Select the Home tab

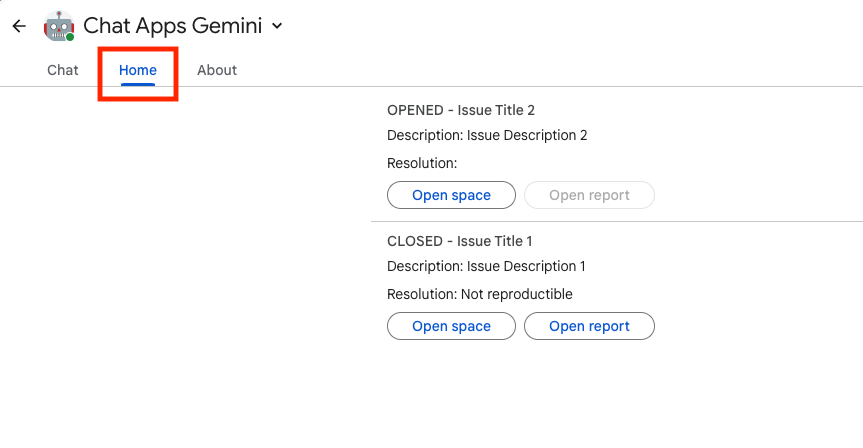coord(138,70)
